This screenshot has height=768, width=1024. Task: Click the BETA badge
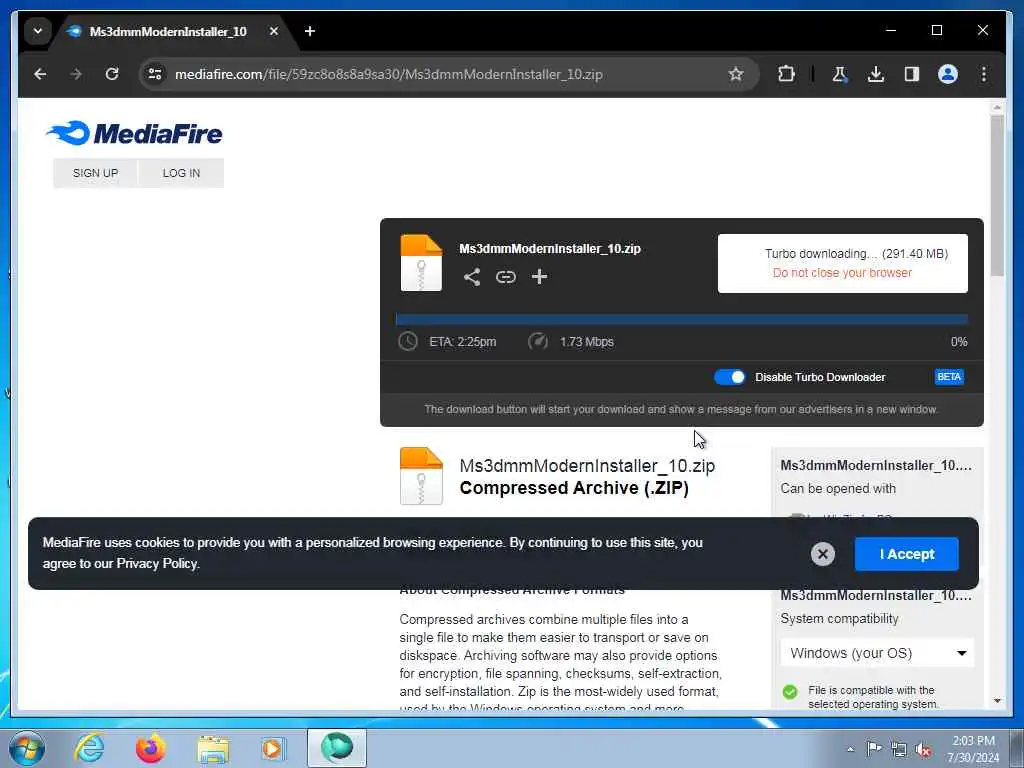coord(949,377)
